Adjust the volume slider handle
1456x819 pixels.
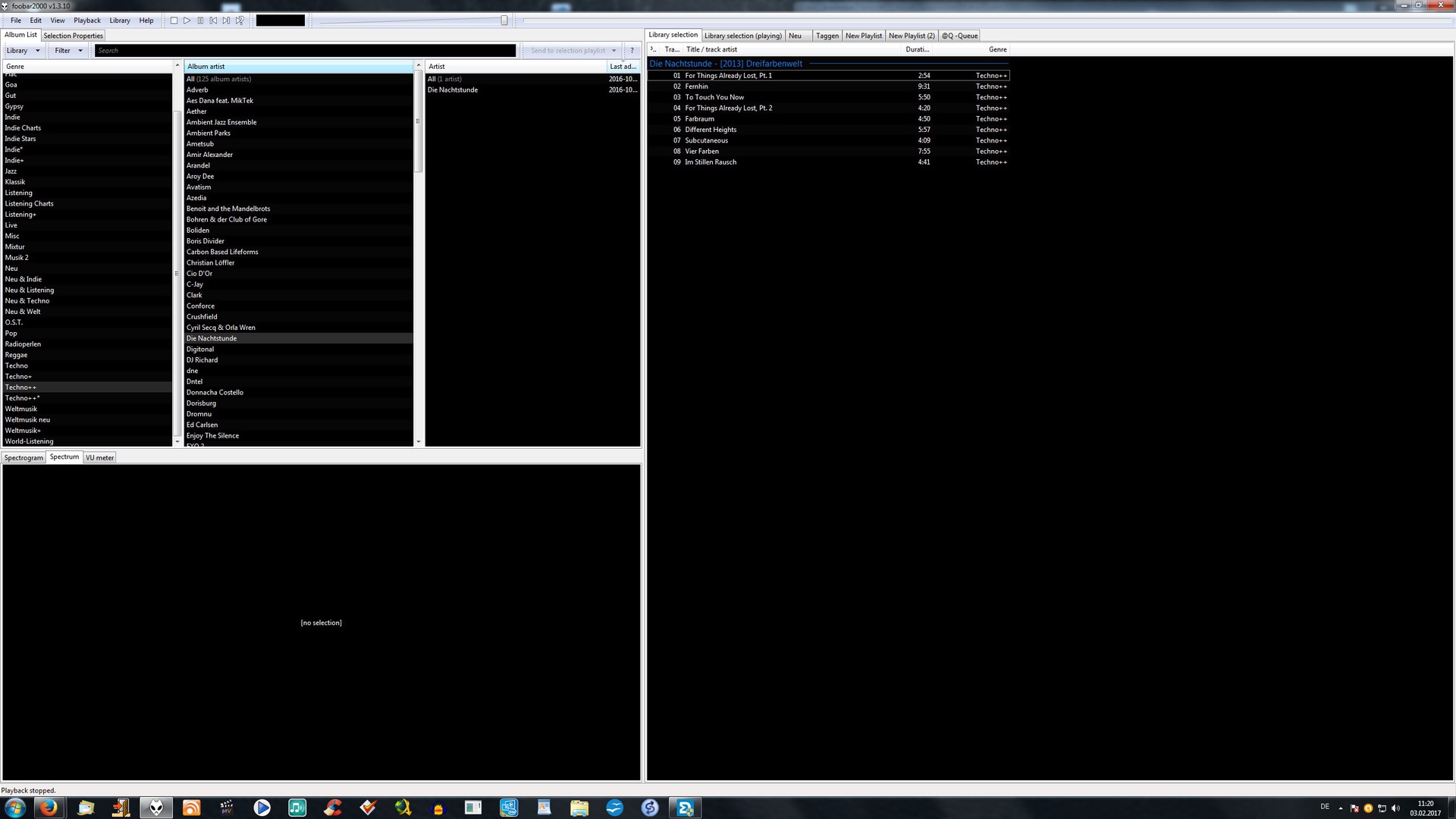[504, 20]
